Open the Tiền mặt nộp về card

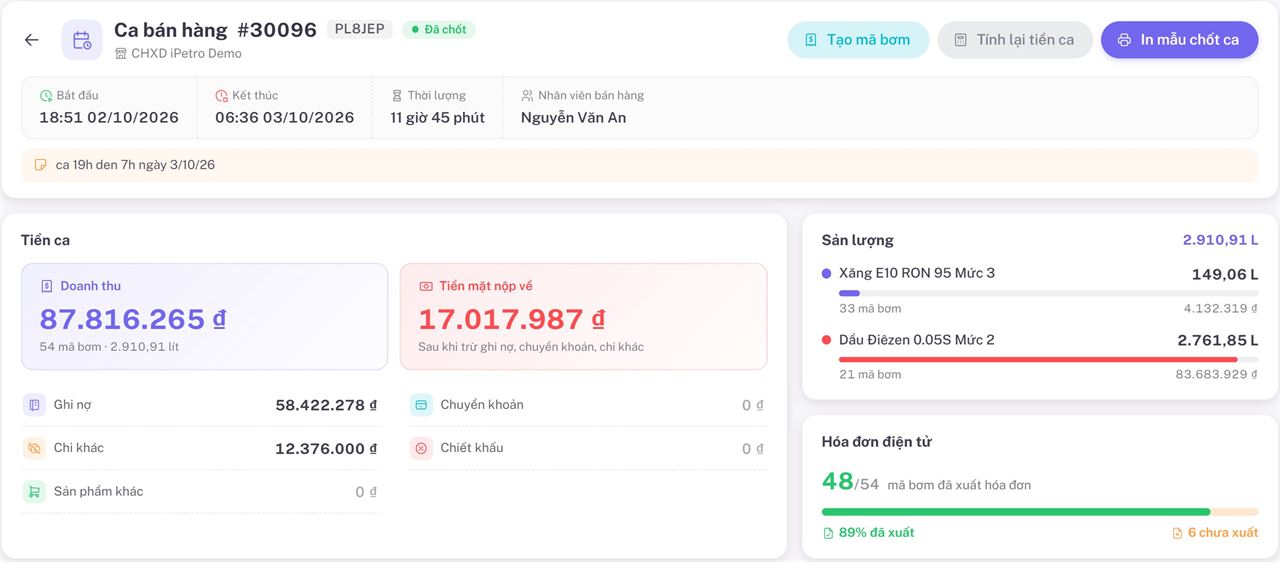click(584, 317)
